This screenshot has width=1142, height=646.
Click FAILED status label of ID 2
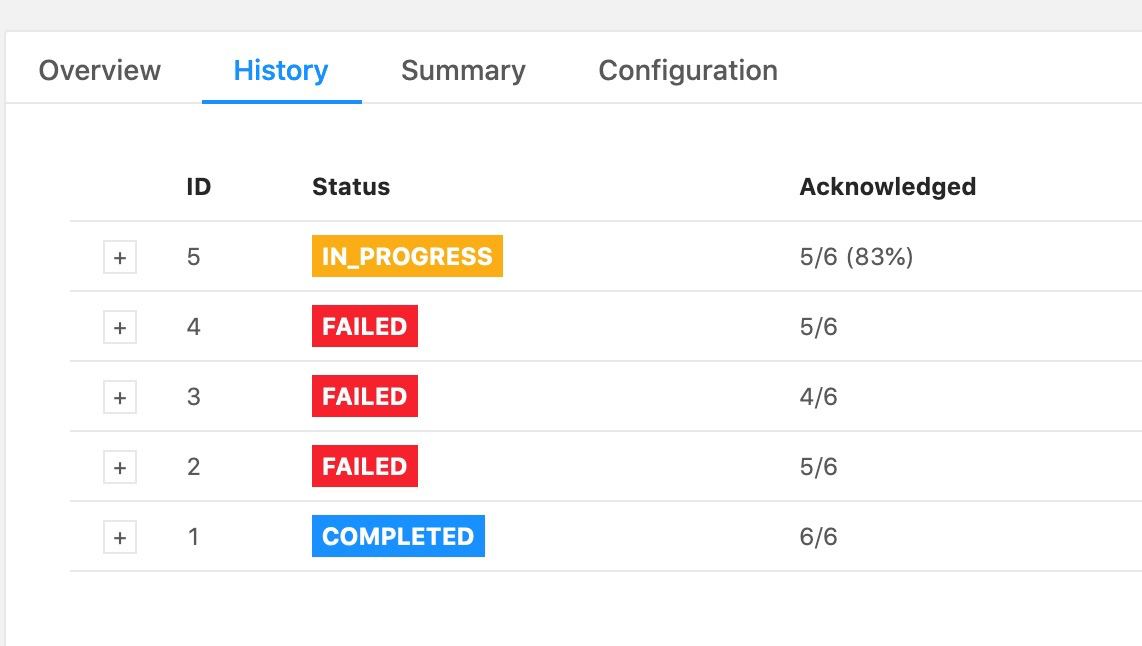pyautogui.click(x=364, y=467)
